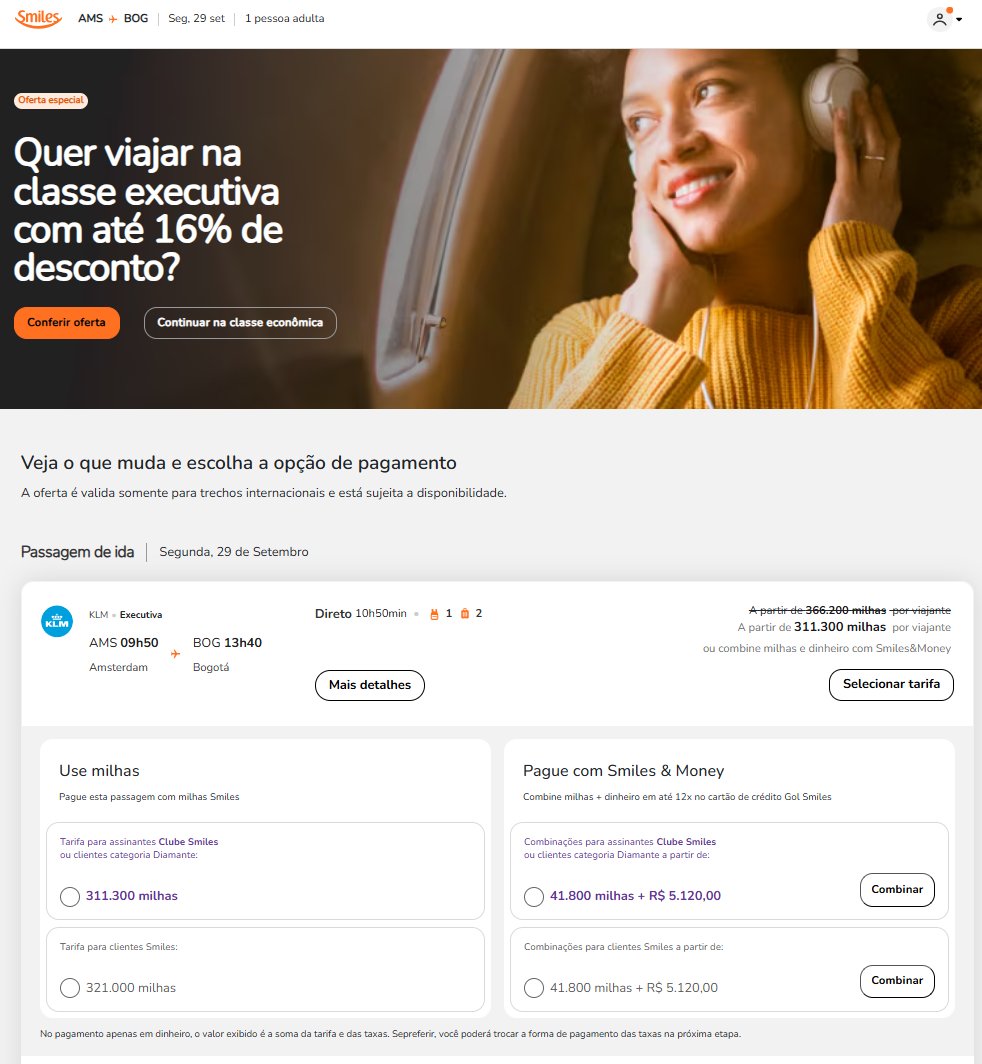
Task: Click the checked baggage icon
Action: pyautogui.click(x=465, y=613)
